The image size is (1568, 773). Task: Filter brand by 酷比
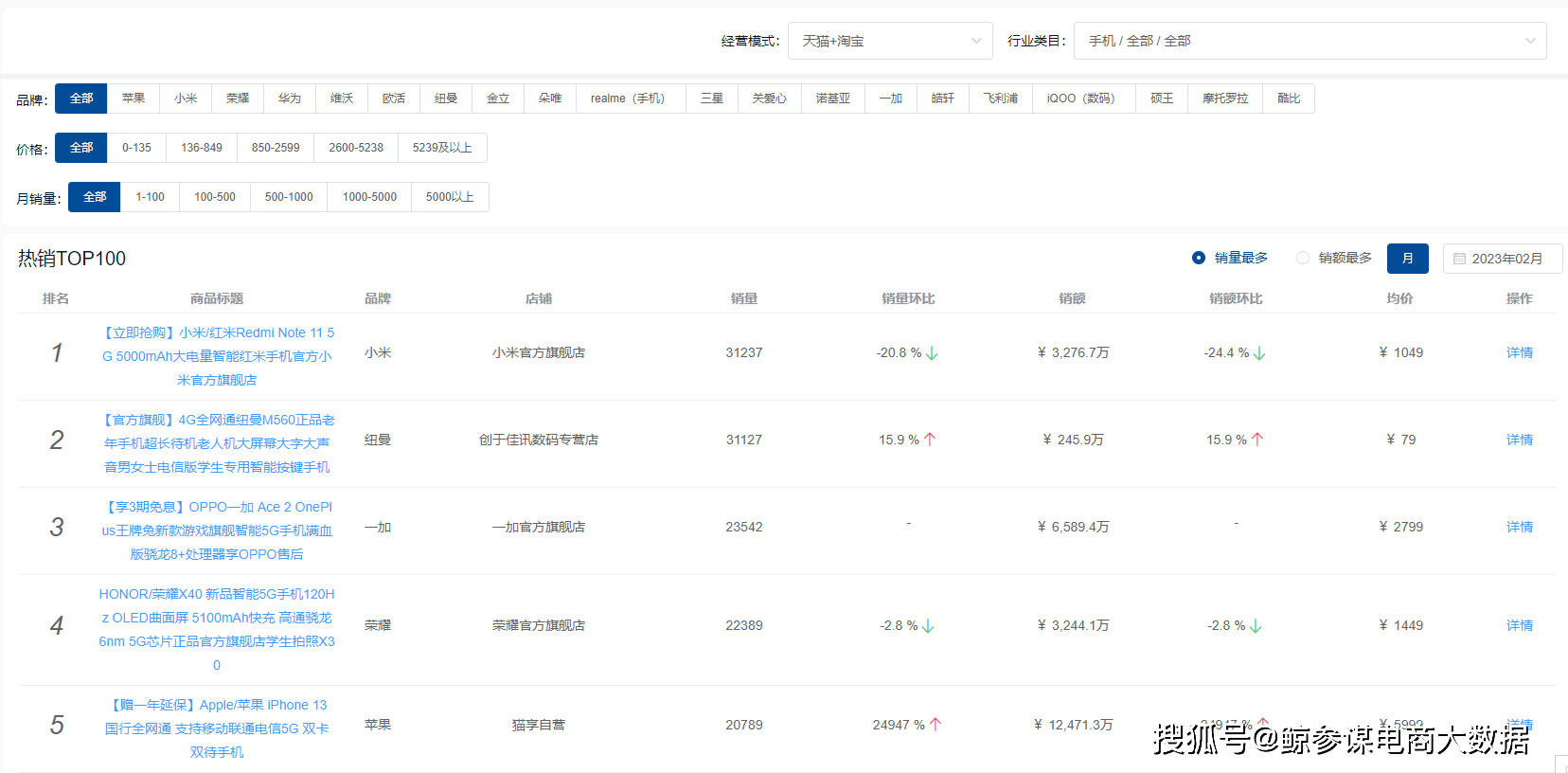point(1289,99)
